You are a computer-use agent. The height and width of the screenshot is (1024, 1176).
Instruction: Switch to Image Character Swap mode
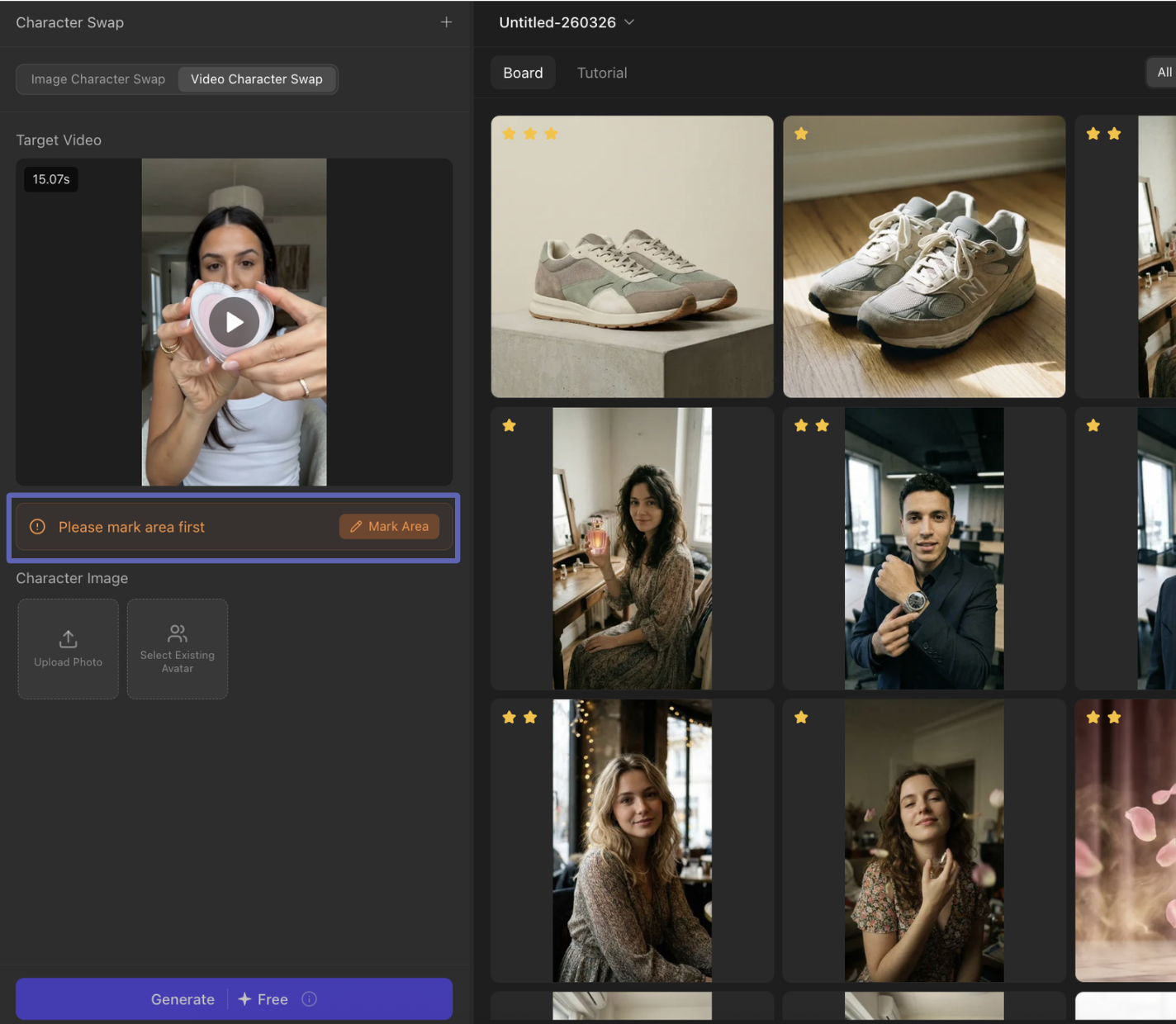(x=98, y=79)
